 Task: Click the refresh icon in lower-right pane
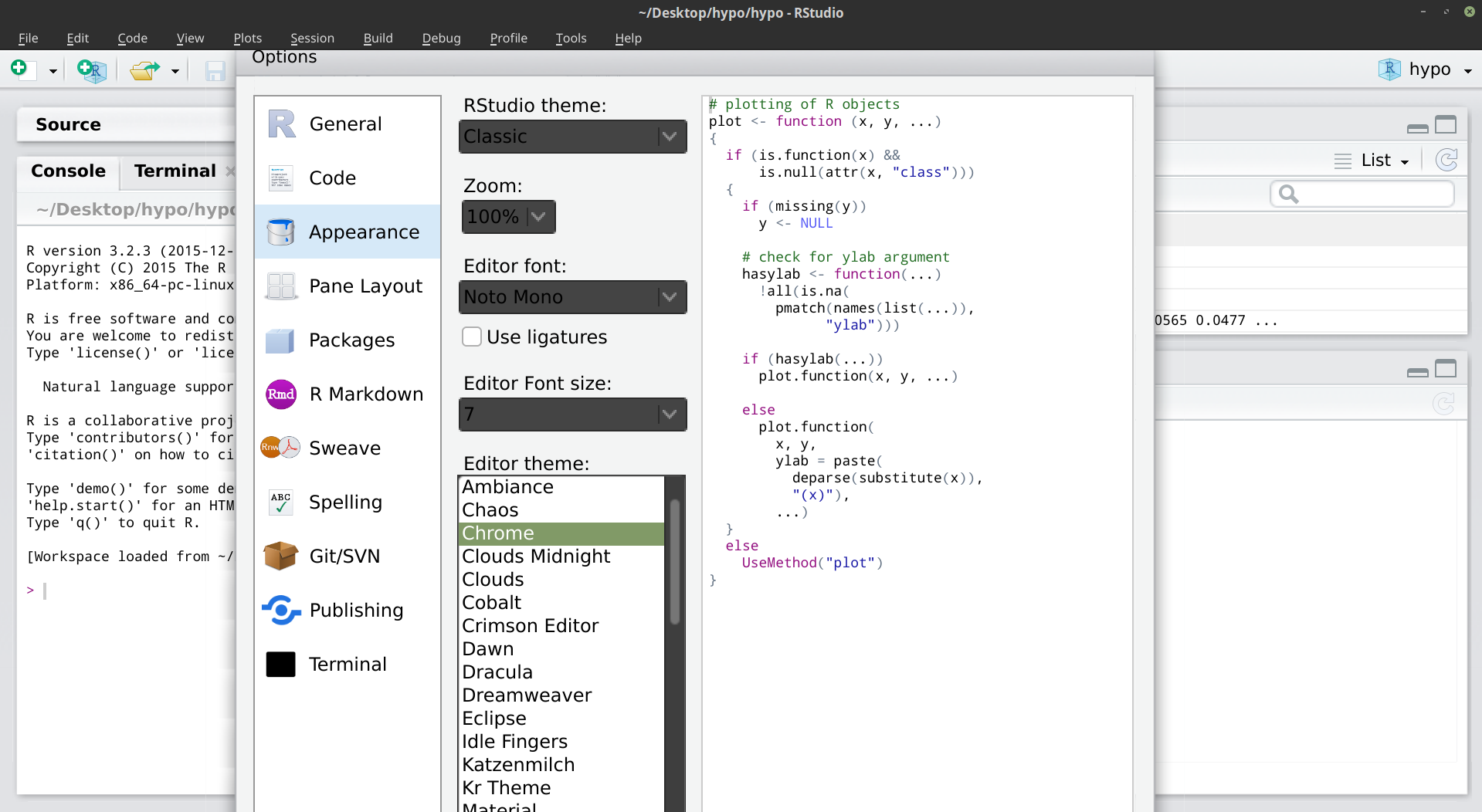point(1443,403)
